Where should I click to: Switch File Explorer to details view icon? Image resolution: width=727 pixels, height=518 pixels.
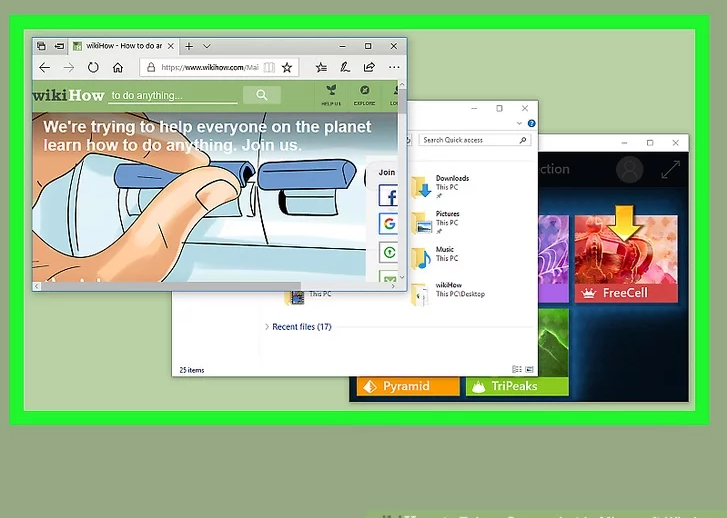pyautogui.click(x=517, y=370)
